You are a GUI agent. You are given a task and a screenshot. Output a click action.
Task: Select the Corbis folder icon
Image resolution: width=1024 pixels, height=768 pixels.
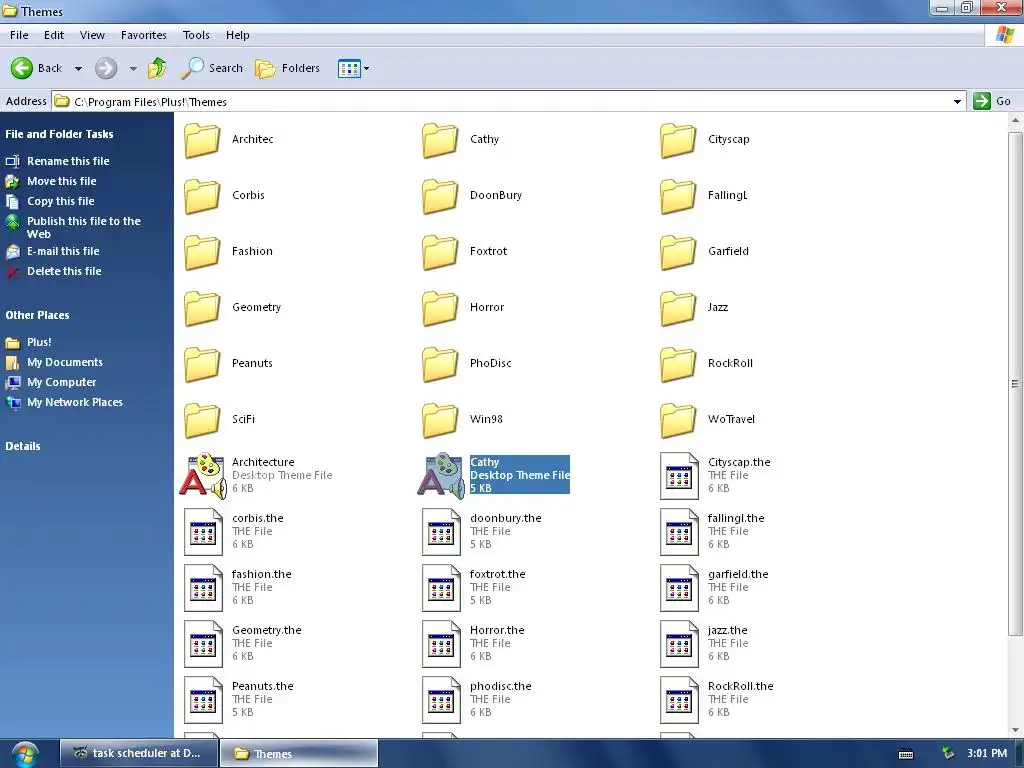pos(202,196)
